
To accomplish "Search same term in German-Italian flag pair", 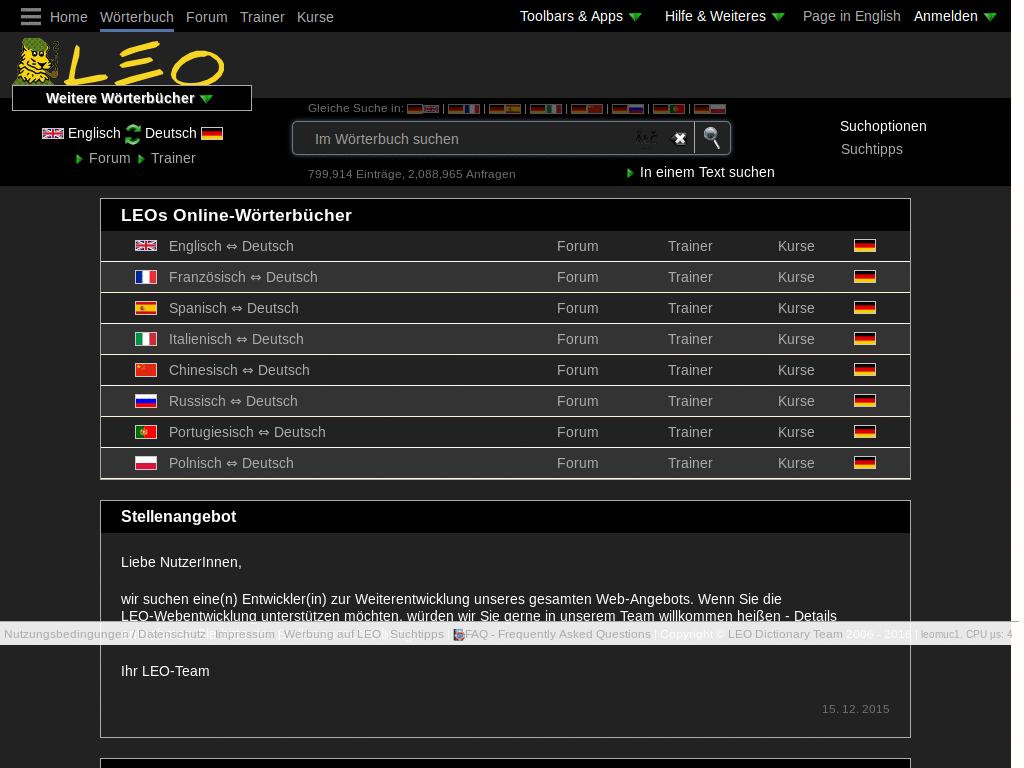I will click(546, 109).
